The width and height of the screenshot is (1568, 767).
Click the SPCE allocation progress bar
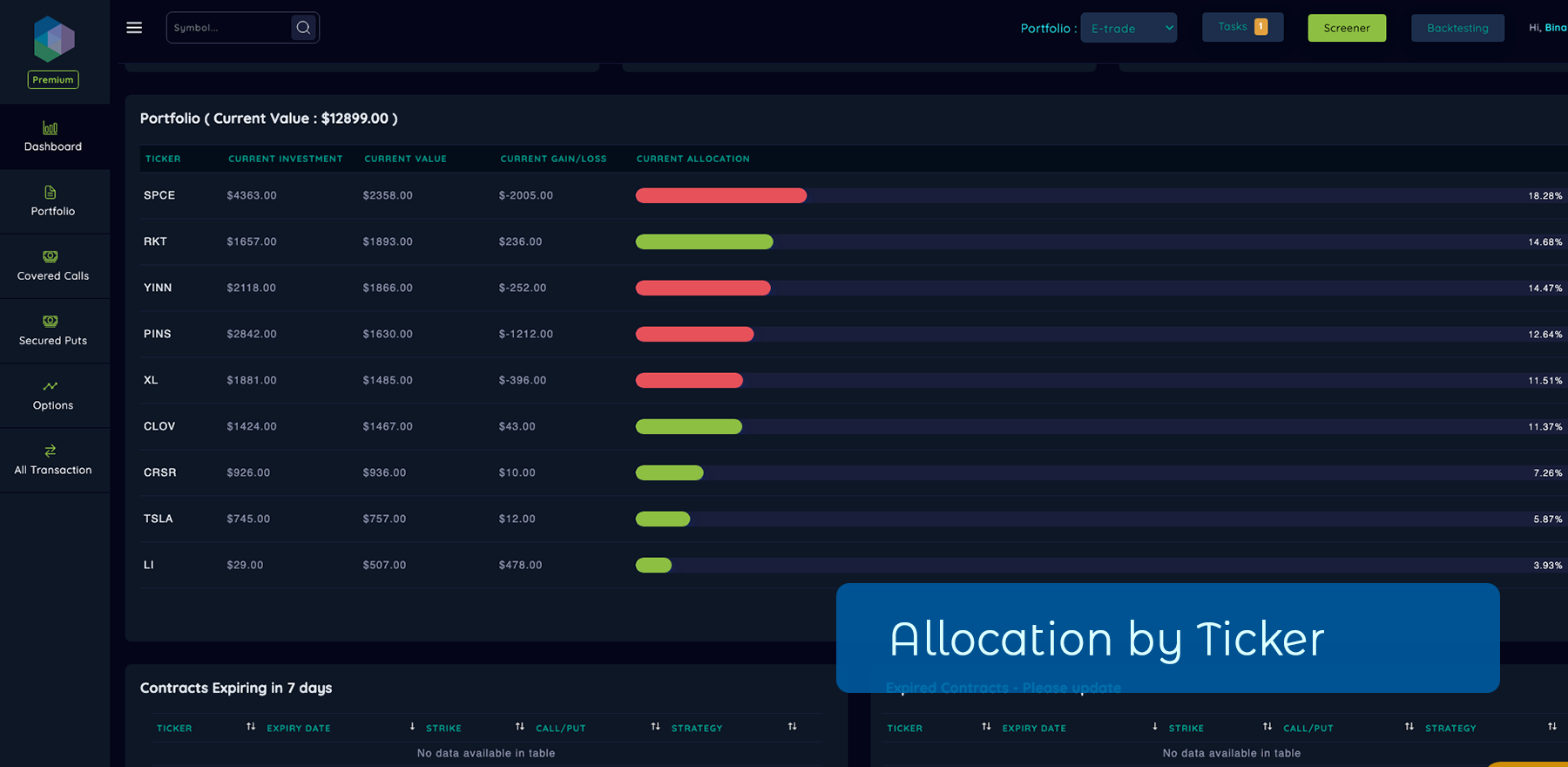click(721, 196)
